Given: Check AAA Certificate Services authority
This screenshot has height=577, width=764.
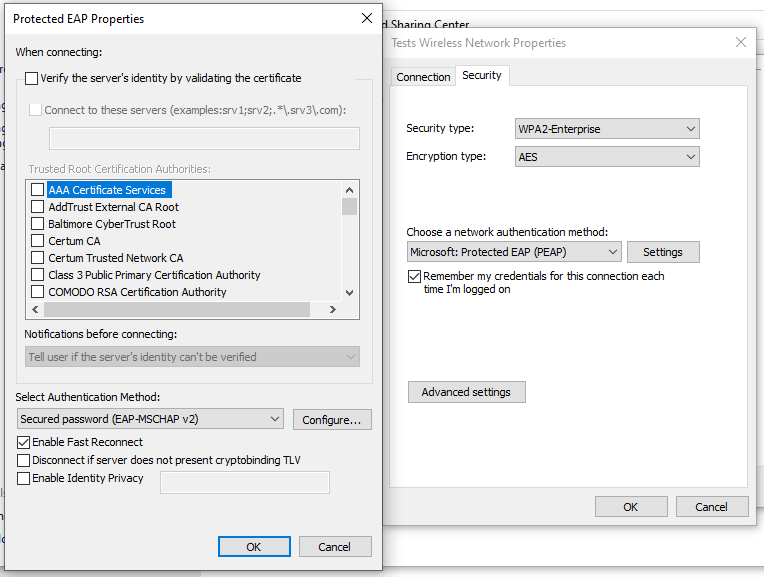Looking at the screenshot, I should pyautogui.click(x=38, y=190).
